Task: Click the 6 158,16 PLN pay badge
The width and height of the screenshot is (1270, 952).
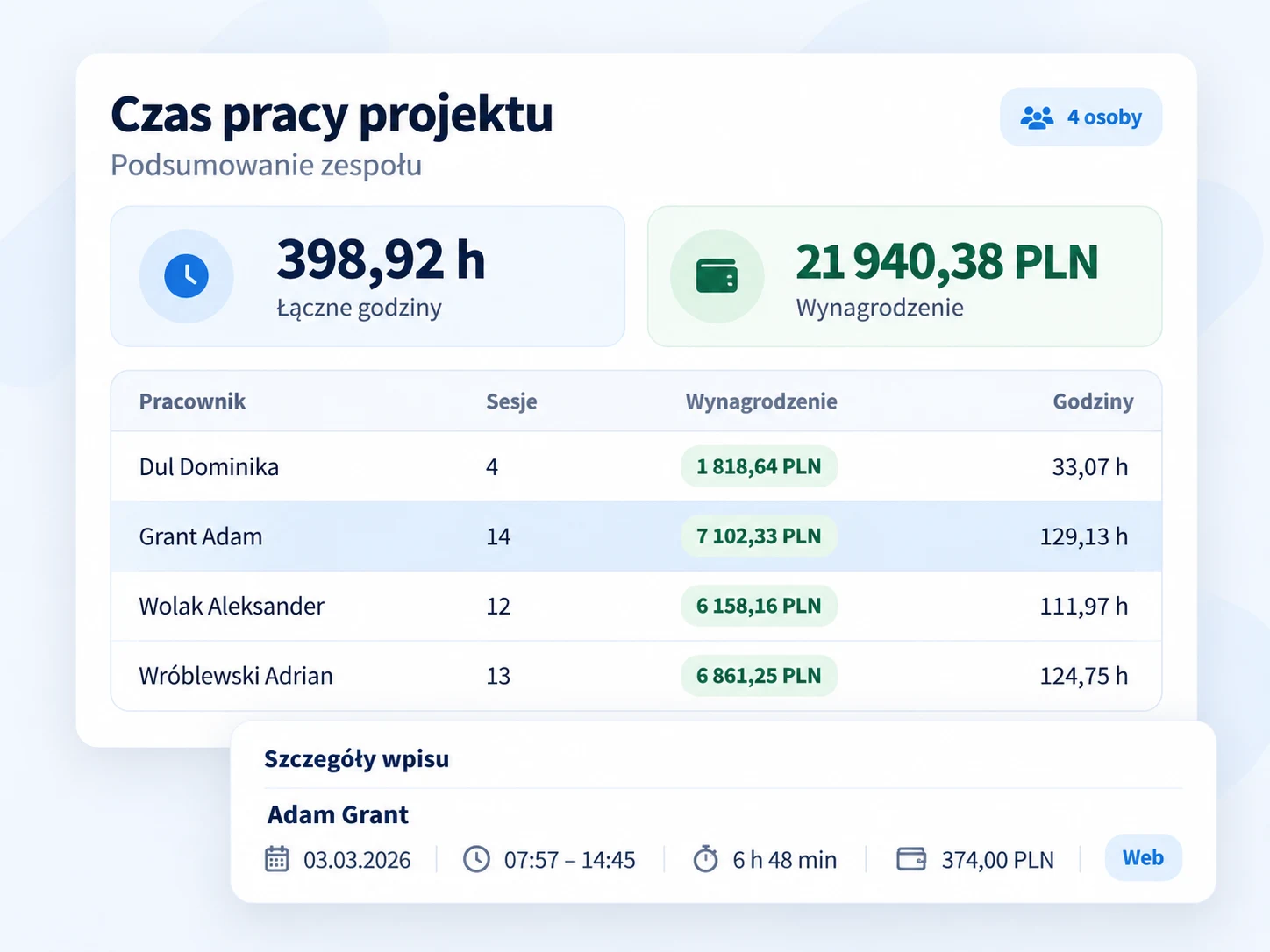Action: point(759,606)
